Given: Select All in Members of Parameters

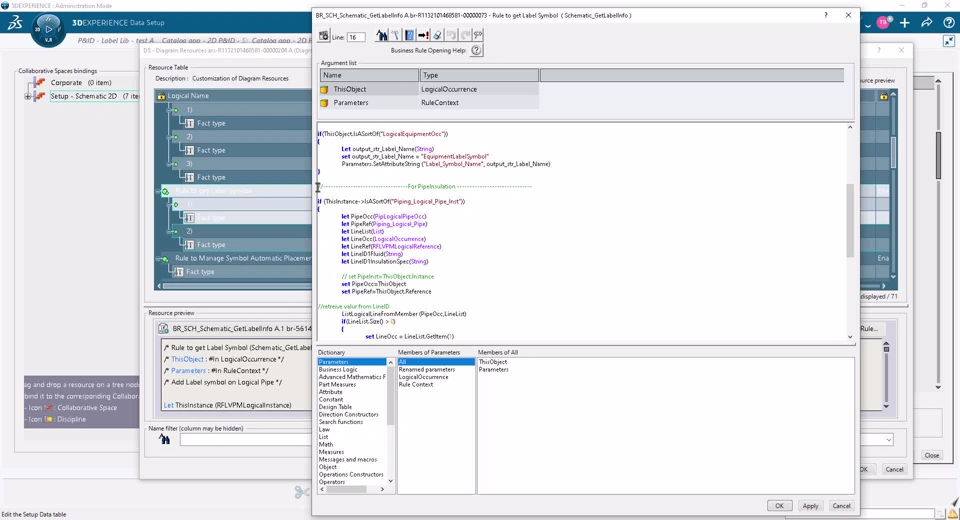Looking at the screenshot, I should pyautogui.click(x=436, y=362).
